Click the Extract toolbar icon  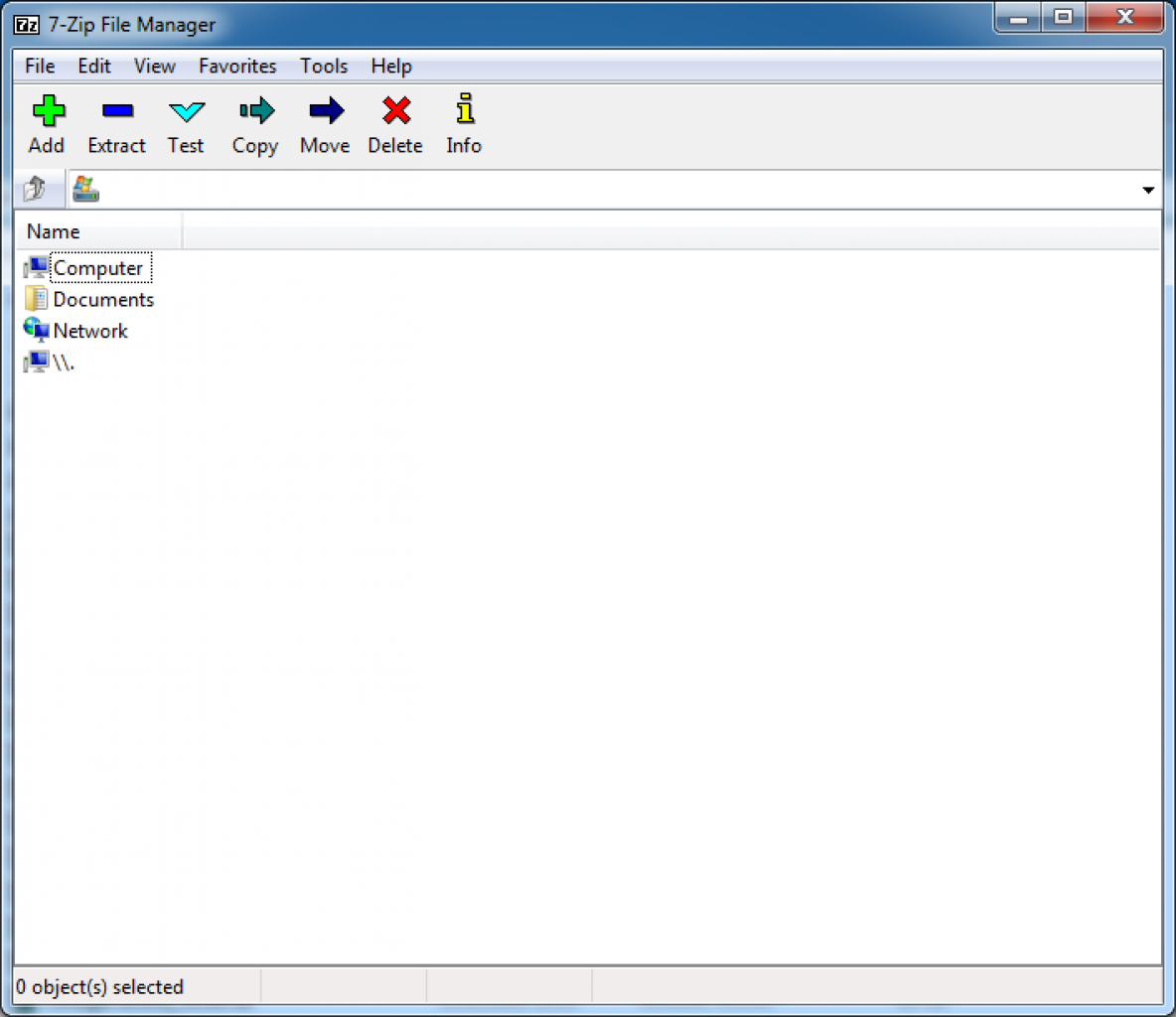pos(117,111)
